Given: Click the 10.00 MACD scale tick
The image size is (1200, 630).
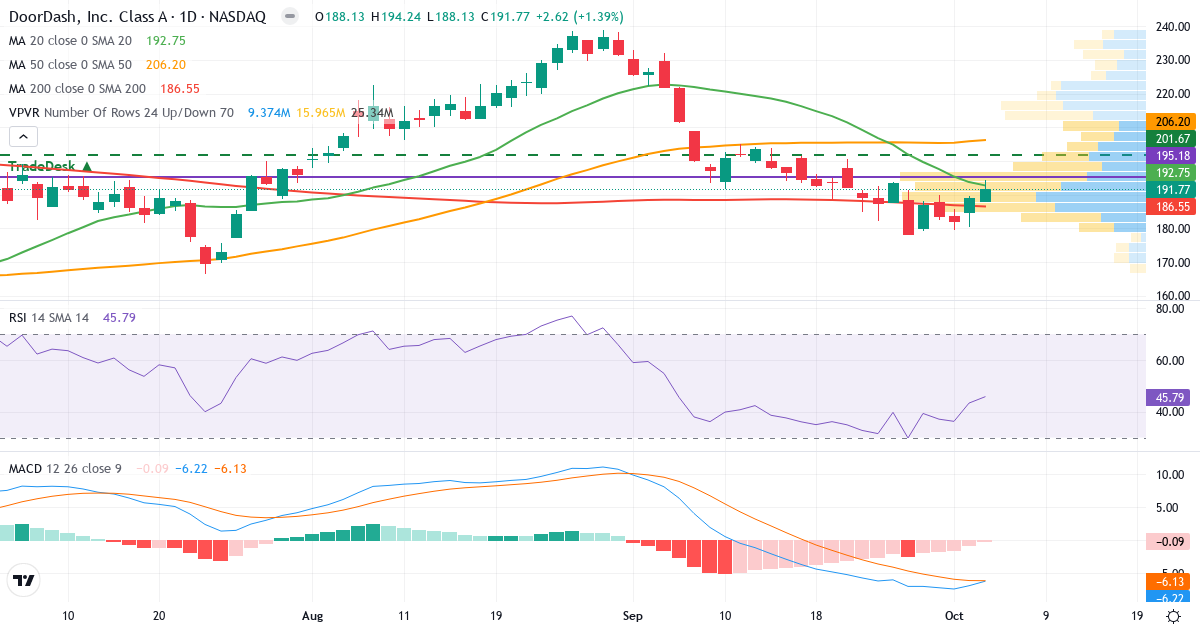Looking at the screenshot, I should (x=1169, y=475).
